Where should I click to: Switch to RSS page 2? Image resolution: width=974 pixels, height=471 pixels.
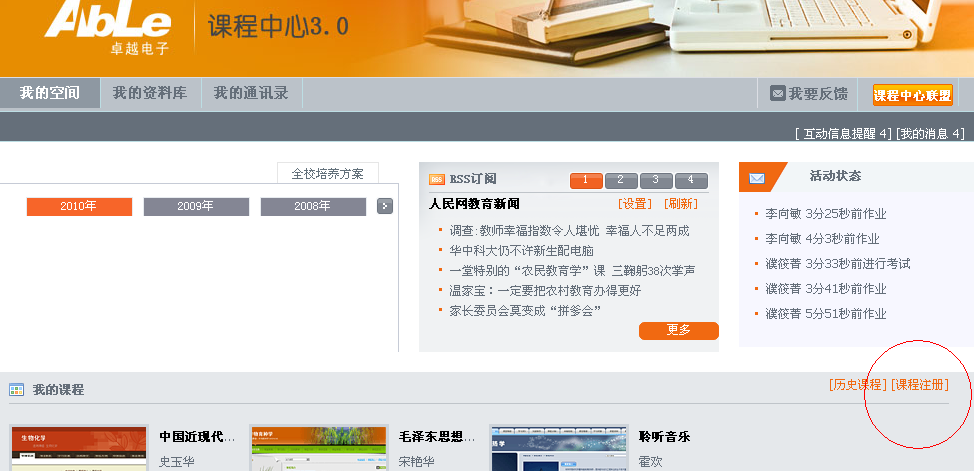(621, 181)
